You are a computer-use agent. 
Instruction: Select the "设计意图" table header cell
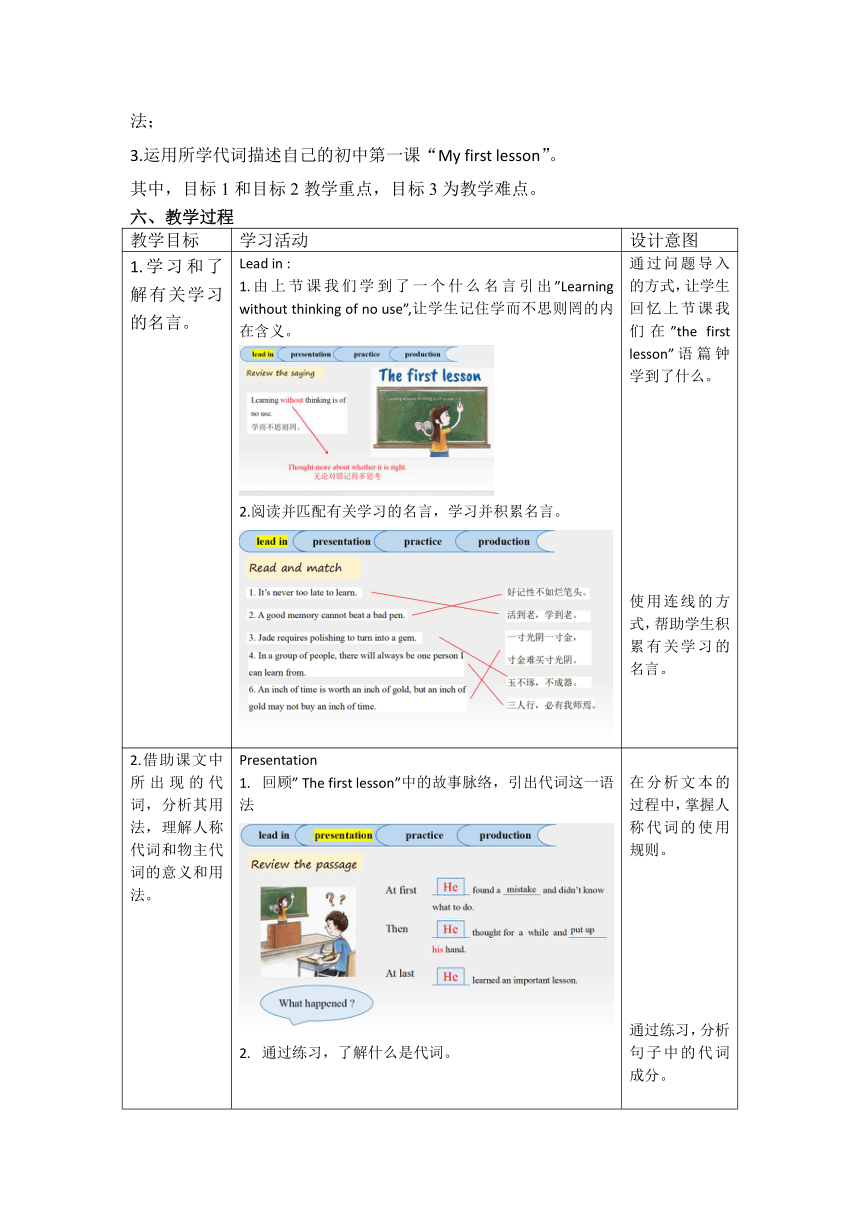pos(680,240)
